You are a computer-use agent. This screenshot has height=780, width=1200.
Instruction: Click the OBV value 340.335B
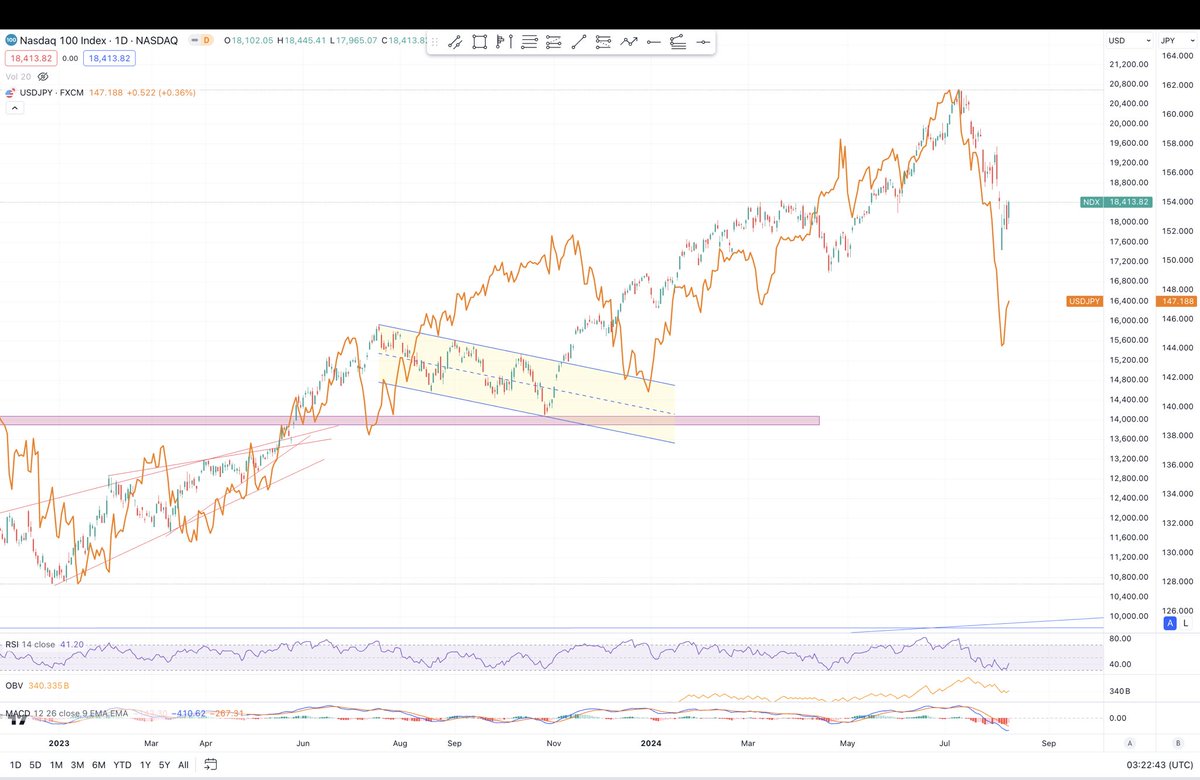coord(47,686)
